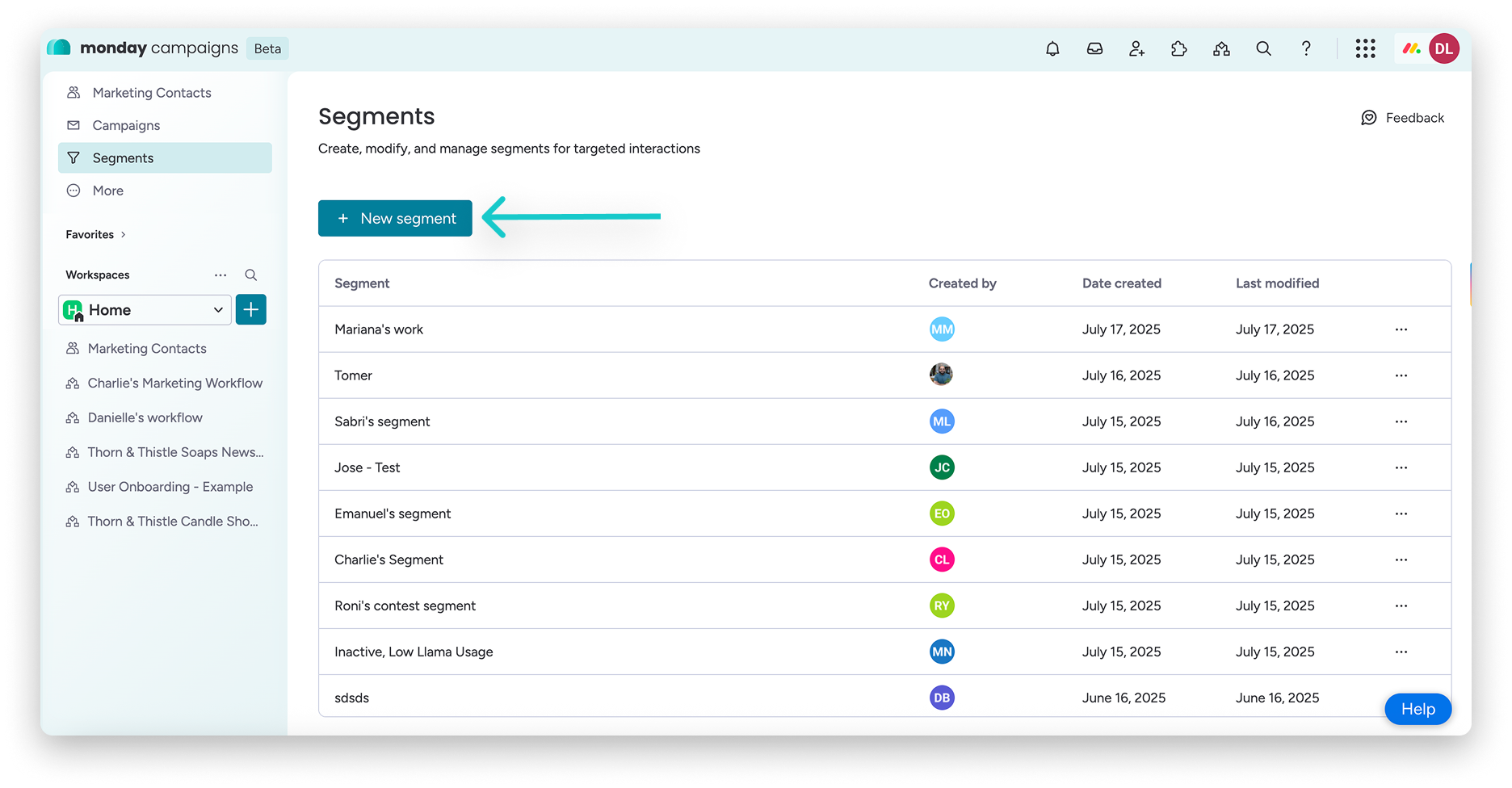Click the MN creator avatar
The height and width of the screenshot is (788, 1512).
tap(942, 652)
